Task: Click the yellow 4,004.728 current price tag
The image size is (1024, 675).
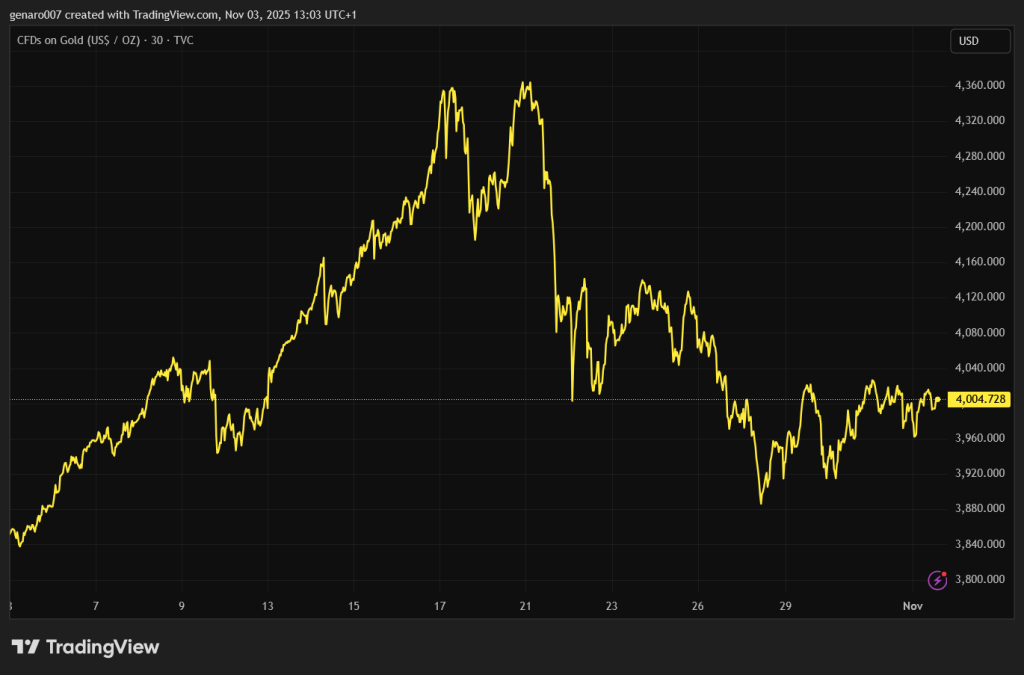Action: coord(981,400)
